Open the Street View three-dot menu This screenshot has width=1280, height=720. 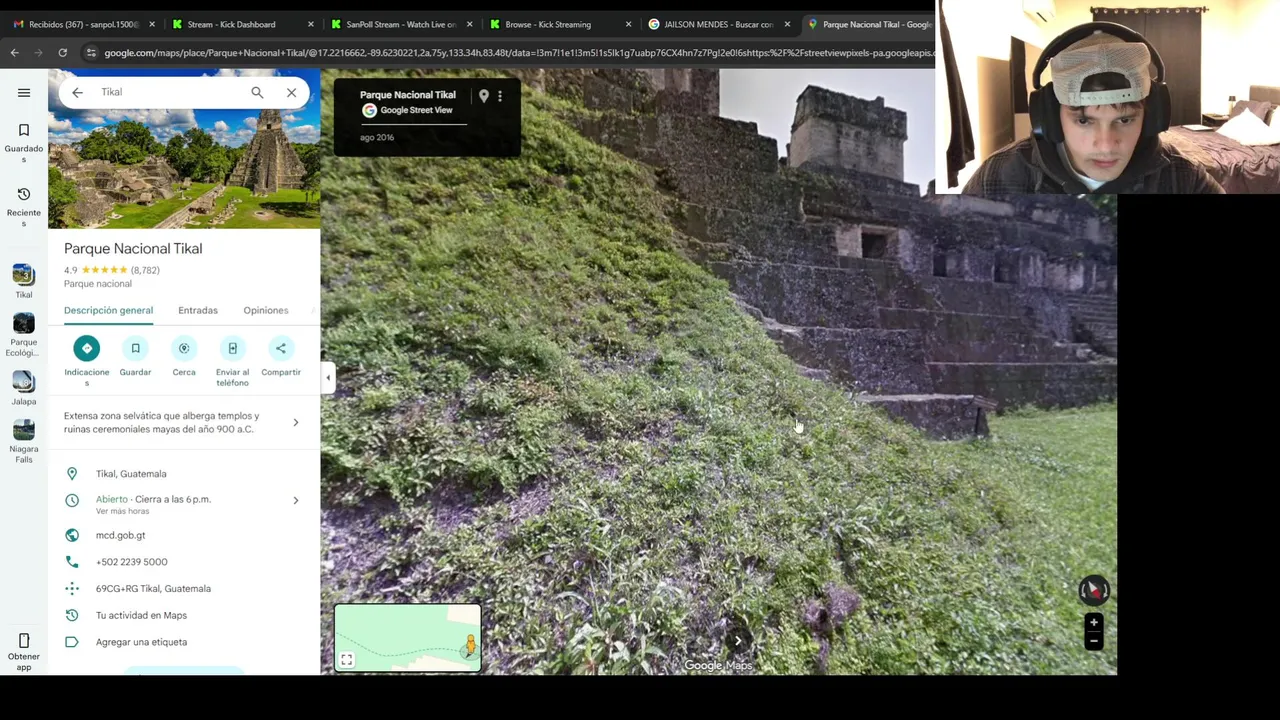click(x=500, y=96)
